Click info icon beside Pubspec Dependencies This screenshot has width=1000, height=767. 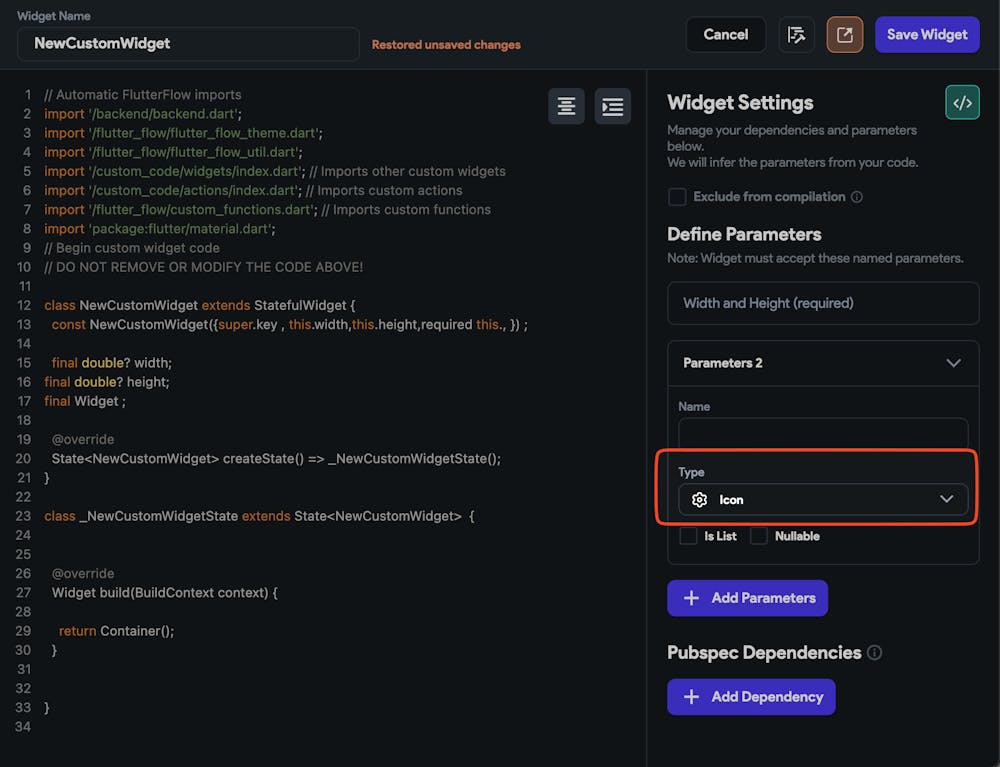pyautogui.click(x=875, y=653)
